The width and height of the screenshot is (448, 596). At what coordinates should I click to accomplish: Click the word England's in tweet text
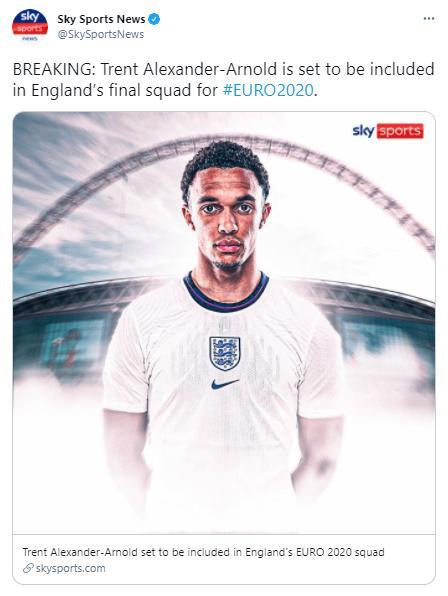[68, 90]
